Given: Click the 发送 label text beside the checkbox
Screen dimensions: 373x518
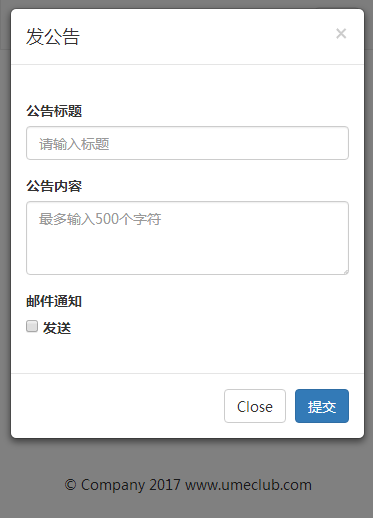Looking at the screenshot, I should (57, 328).
